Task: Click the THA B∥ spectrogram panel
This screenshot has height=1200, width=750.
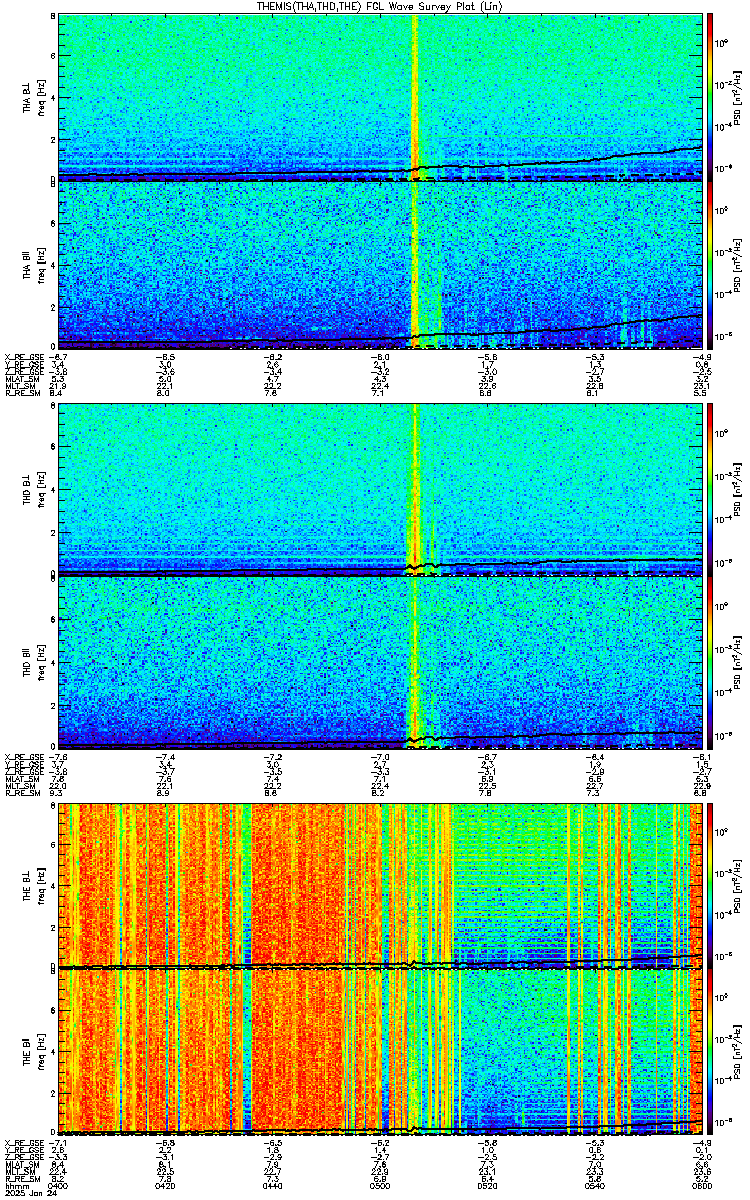Action: 380,265
